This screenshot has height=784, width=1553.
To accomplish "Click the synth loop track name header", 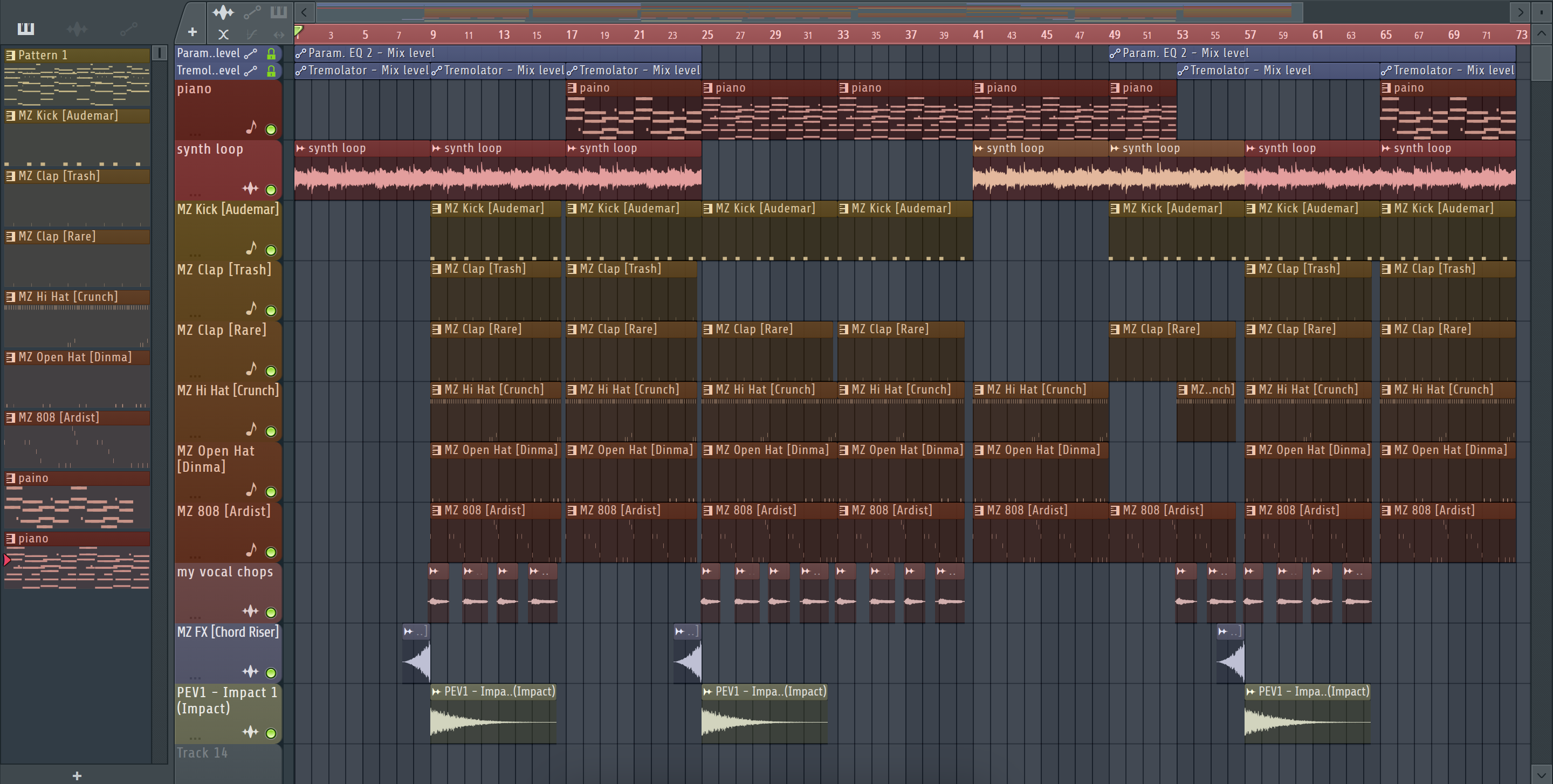I will pos(210,149).
